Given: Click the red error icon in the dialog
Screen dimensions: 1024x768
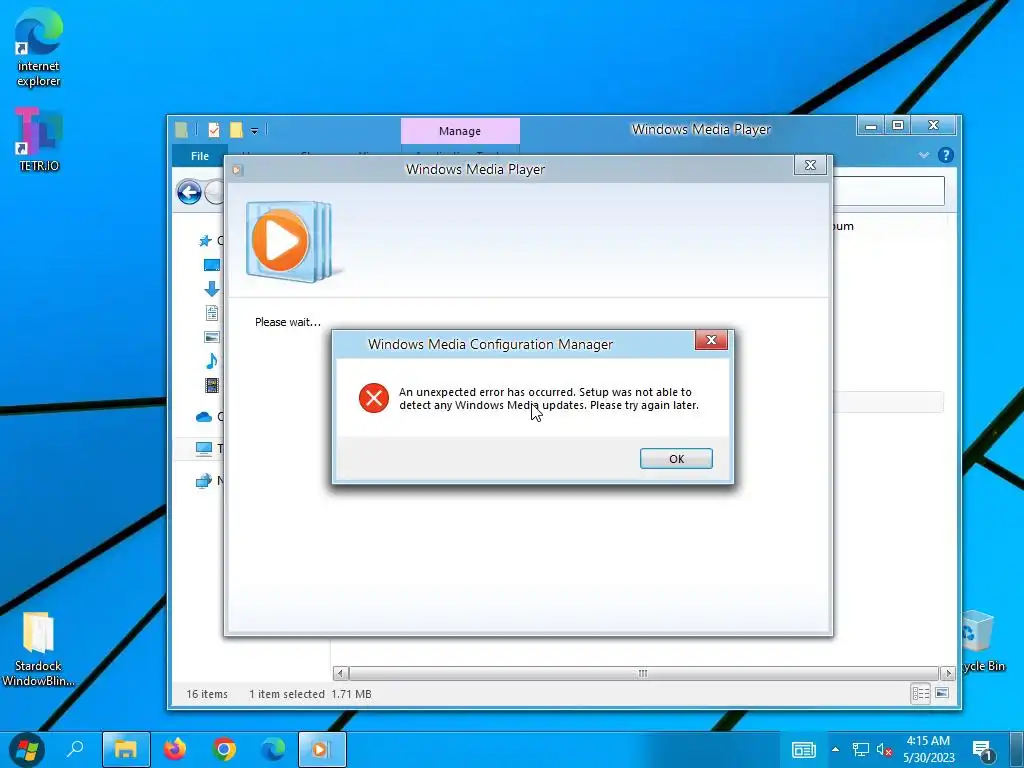Looking at the screenshot, I should [374, 398].
